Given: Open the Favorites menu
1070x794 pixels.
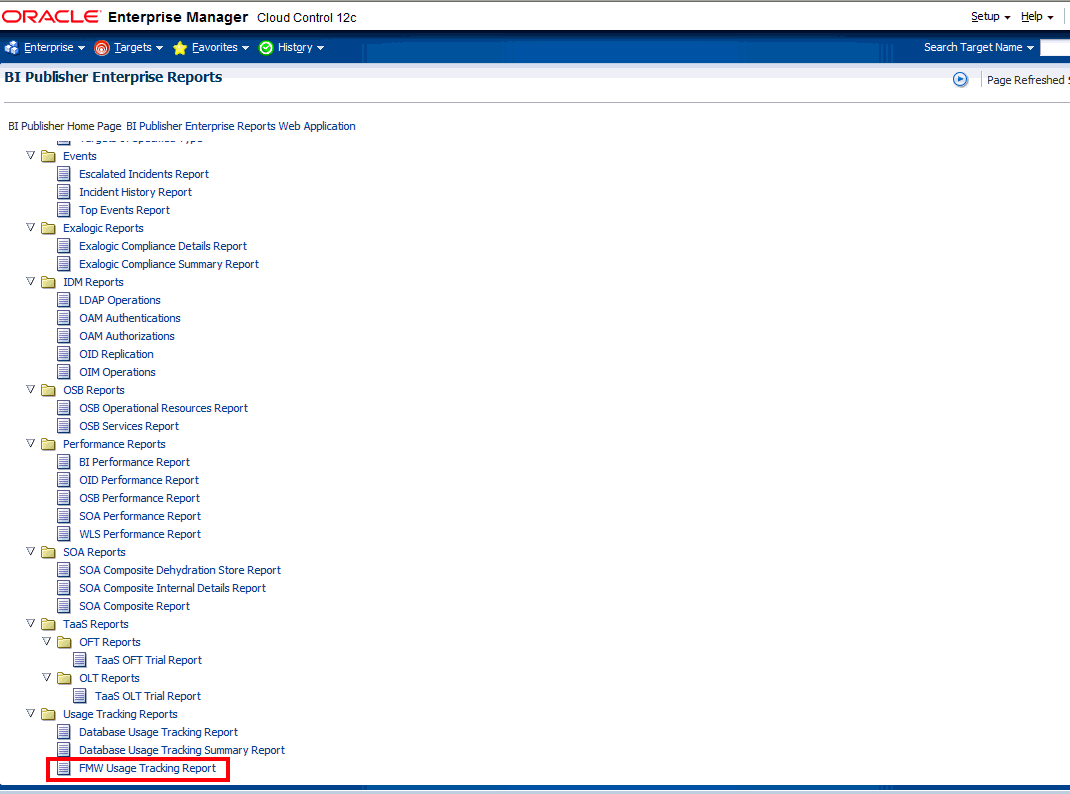Looking at the screenshot, I should point(211,47).
